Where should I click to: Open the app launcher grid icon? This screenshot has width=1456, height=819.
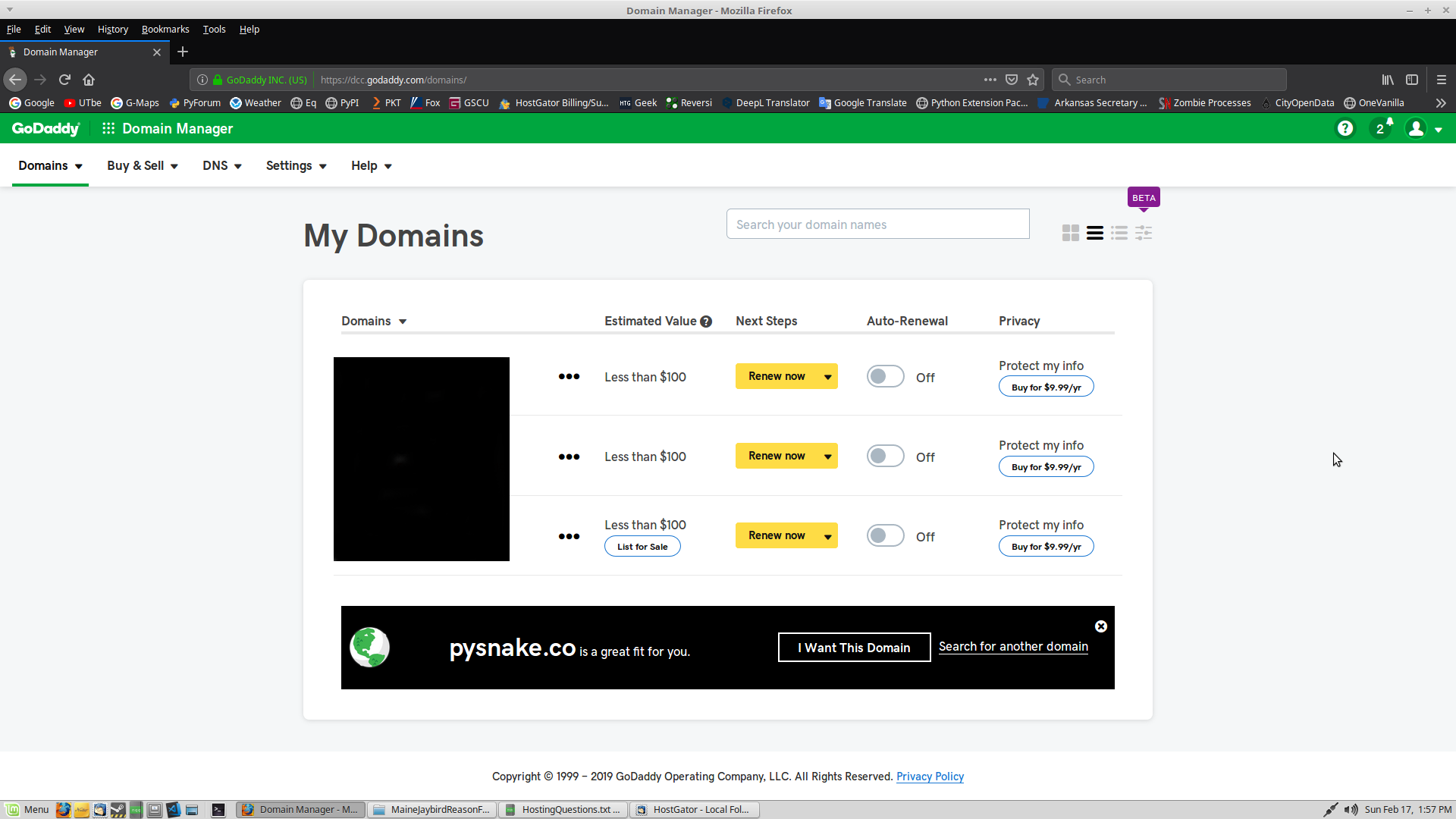108,129
